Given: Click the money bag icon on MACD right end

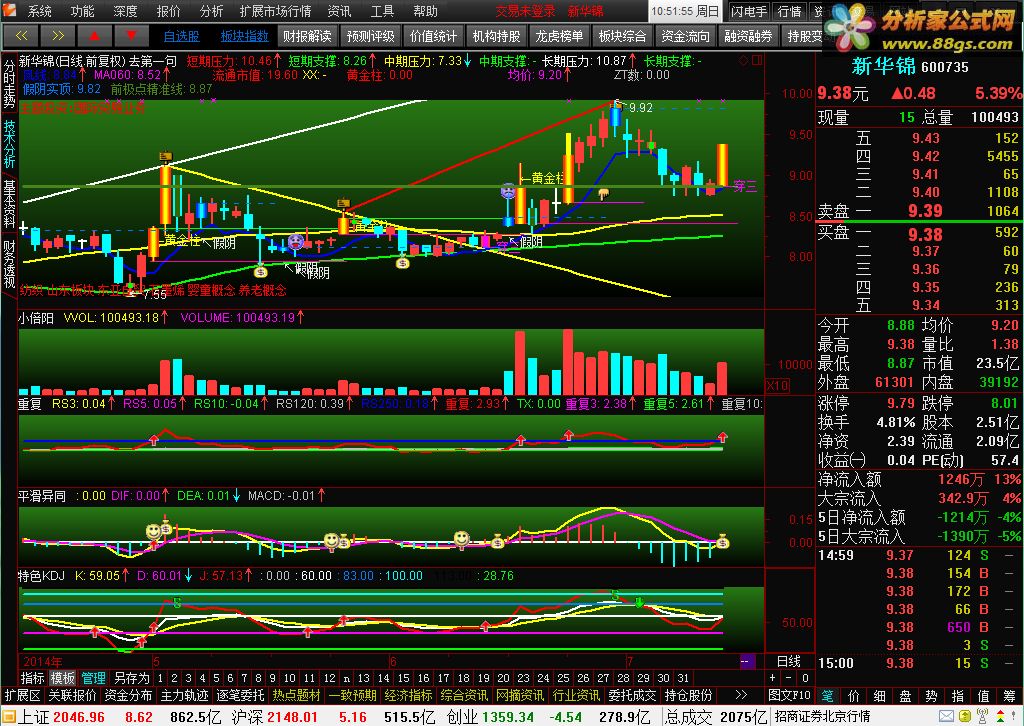Looking at the screenshot, I should coord(722,541).
